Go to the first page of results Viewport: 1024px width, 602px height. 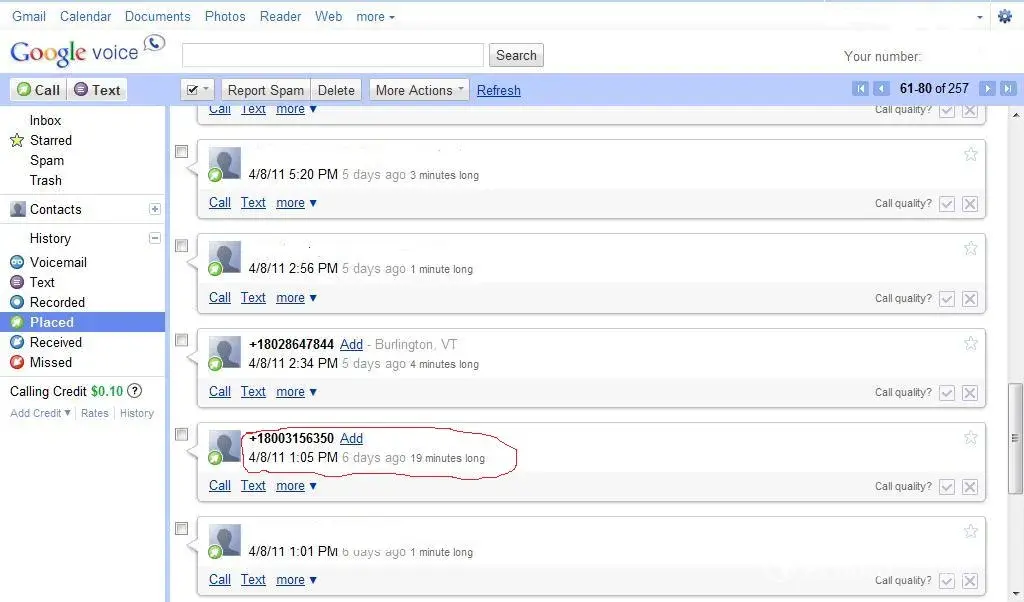(x=860, y=89)
